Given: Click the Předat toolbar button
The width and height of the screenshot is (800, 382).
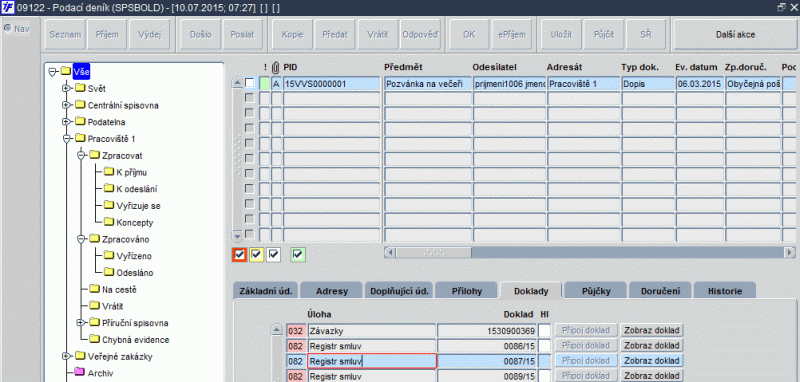Looking at the screenshot, I should pyautogui.click(x=335, y=35).
